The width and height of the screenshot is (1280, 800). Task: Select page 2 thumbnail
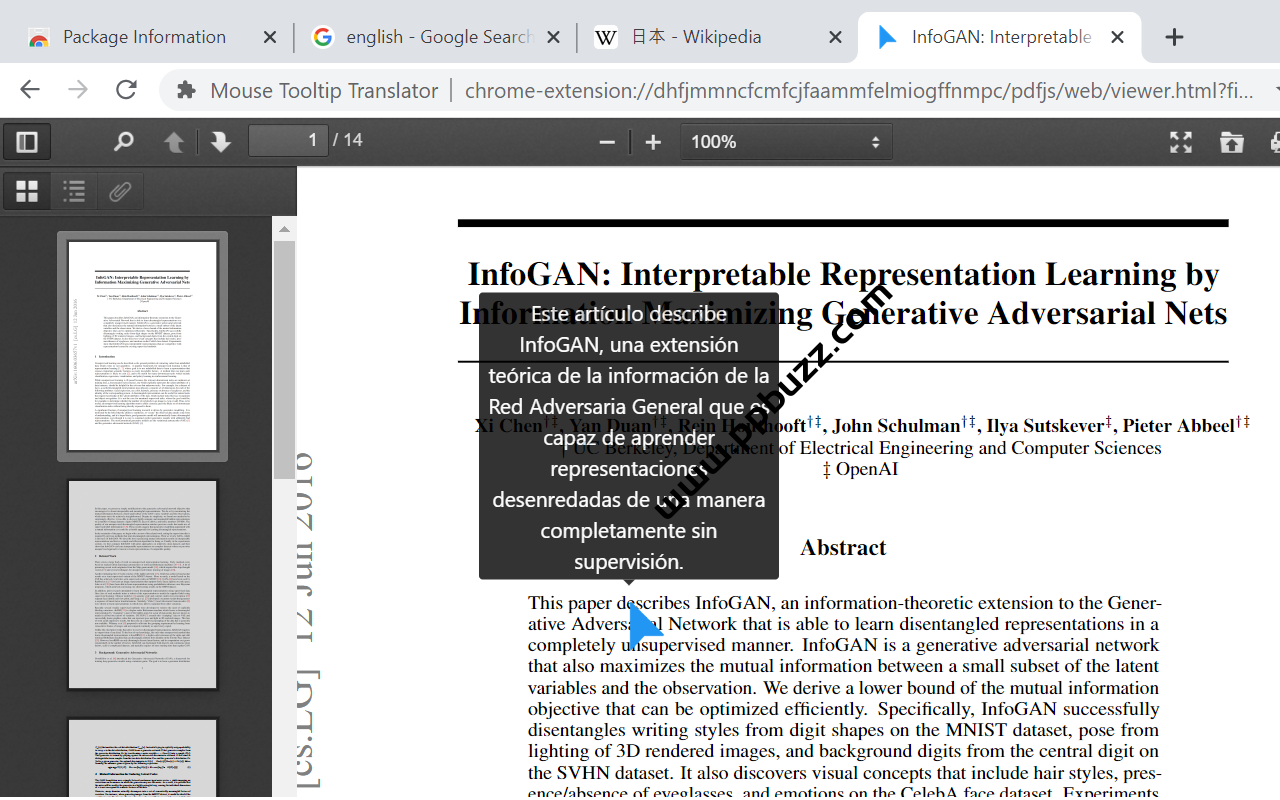click(142, 585)
